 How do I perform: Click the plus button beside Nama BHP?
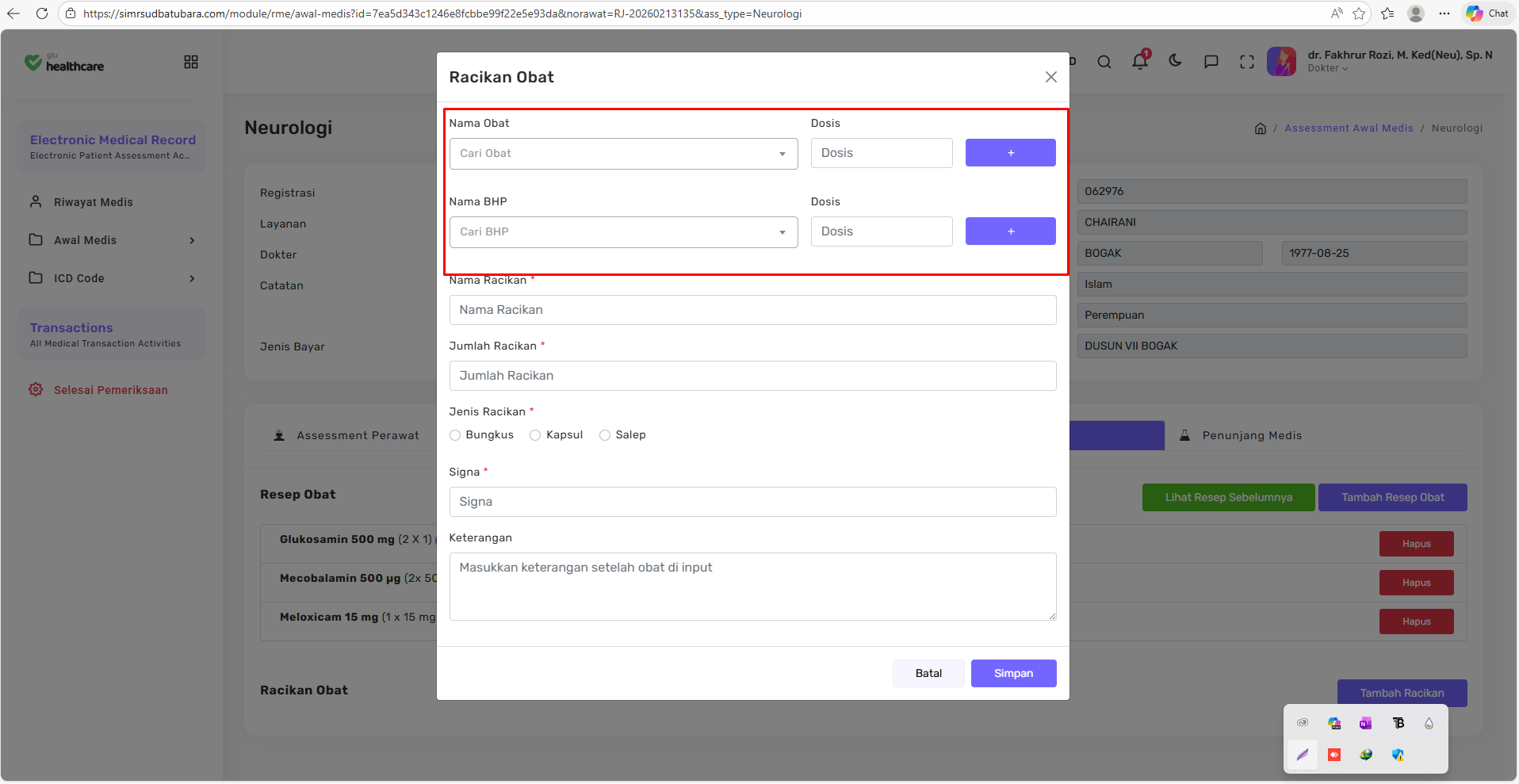[1010, 231]
